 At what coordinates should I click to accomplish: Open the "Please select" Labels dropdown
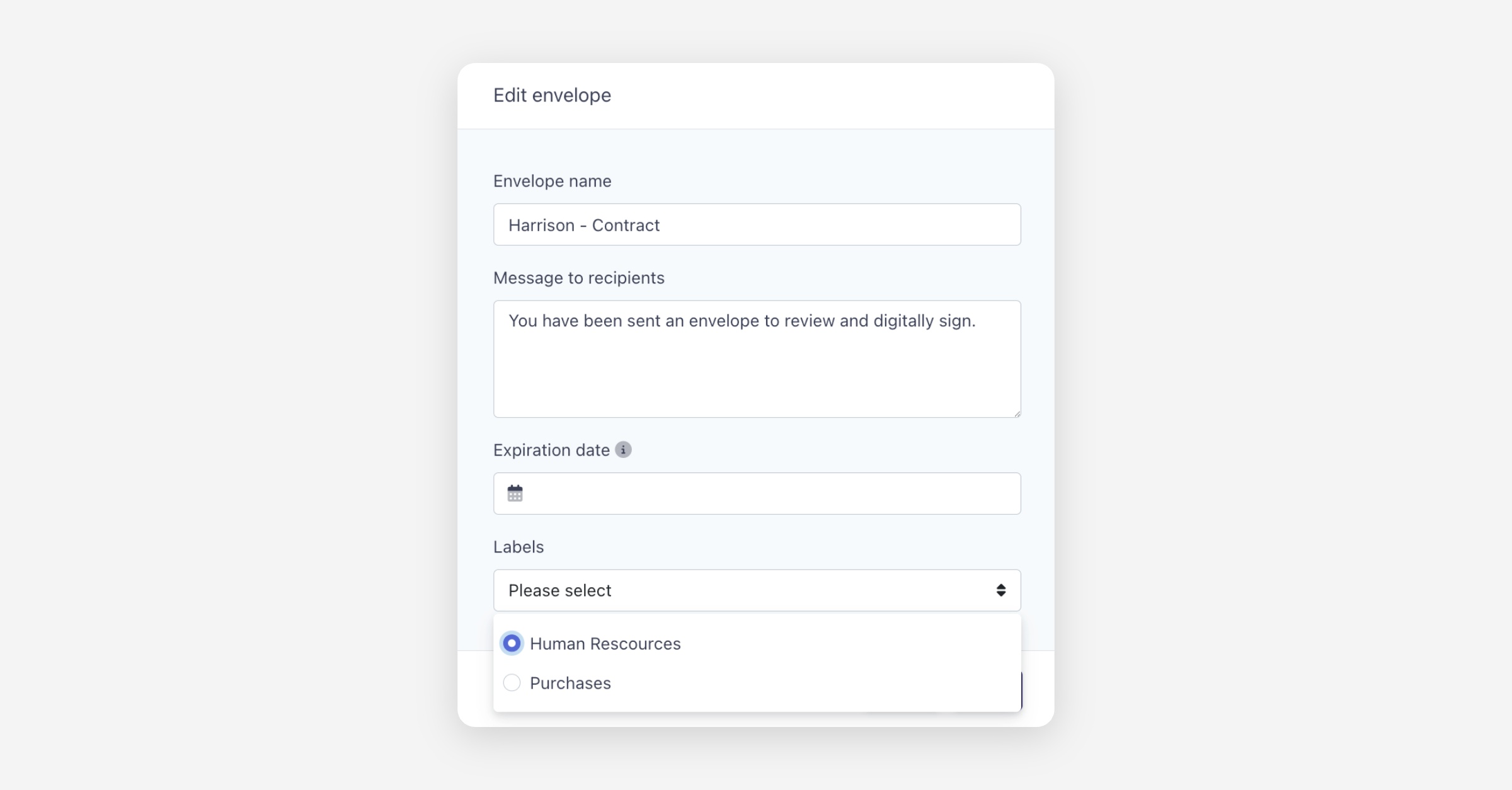[756, 590]
